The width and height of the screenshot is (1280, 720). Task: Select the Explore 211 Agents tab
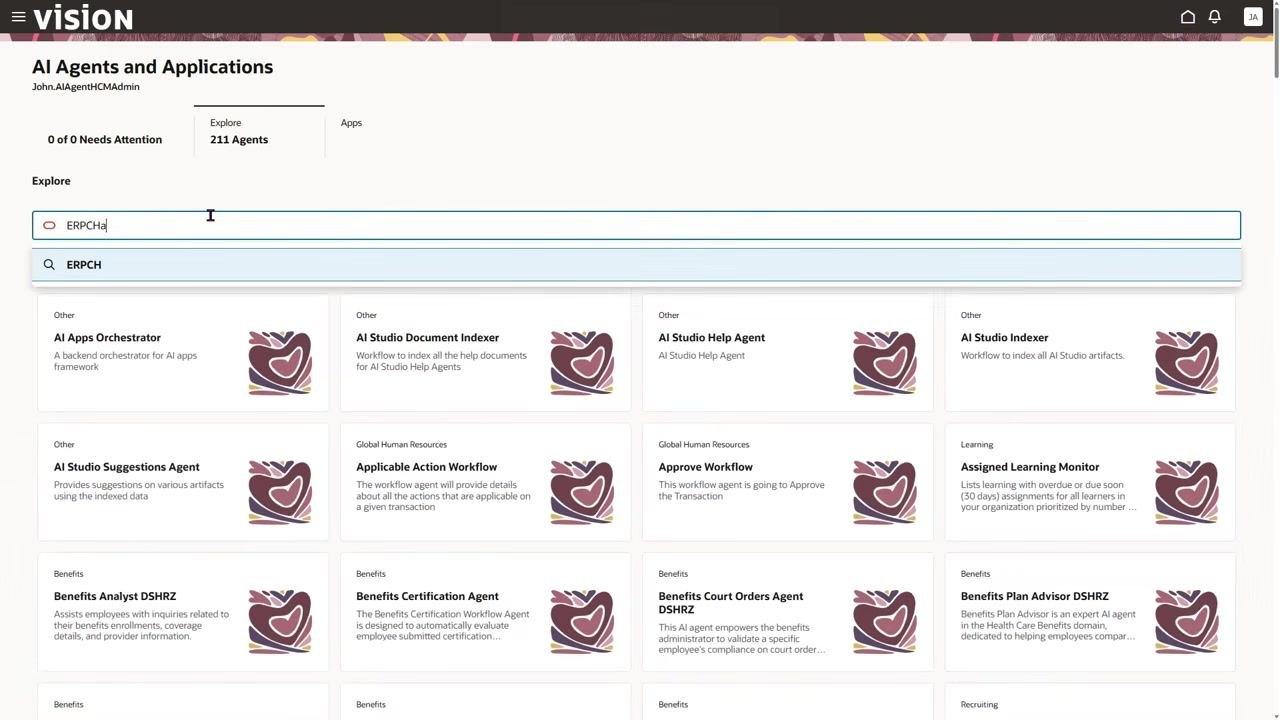pyautogui.click(x=259, y=131)
